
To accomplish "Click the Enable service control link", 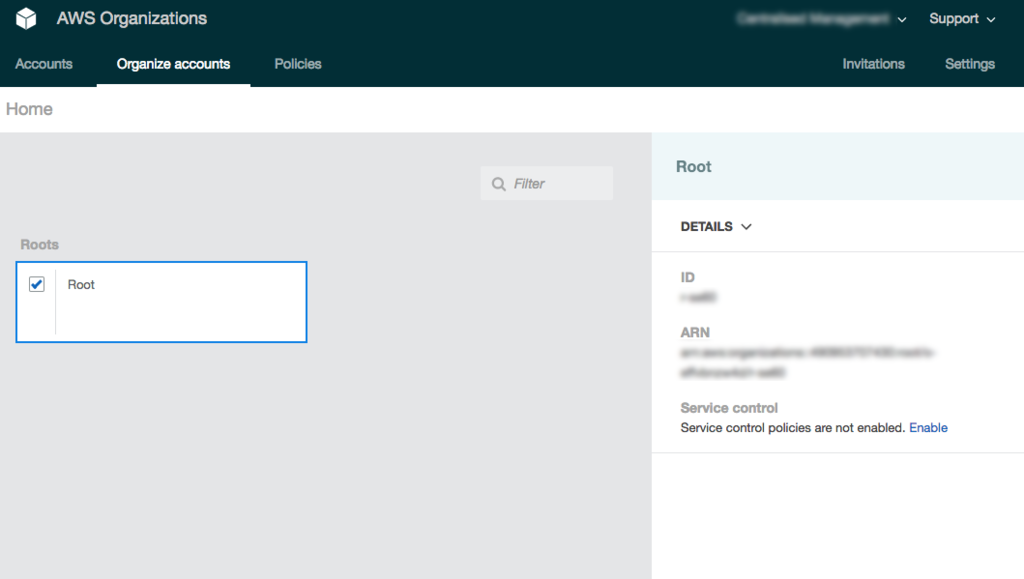I will coord(928,428).
